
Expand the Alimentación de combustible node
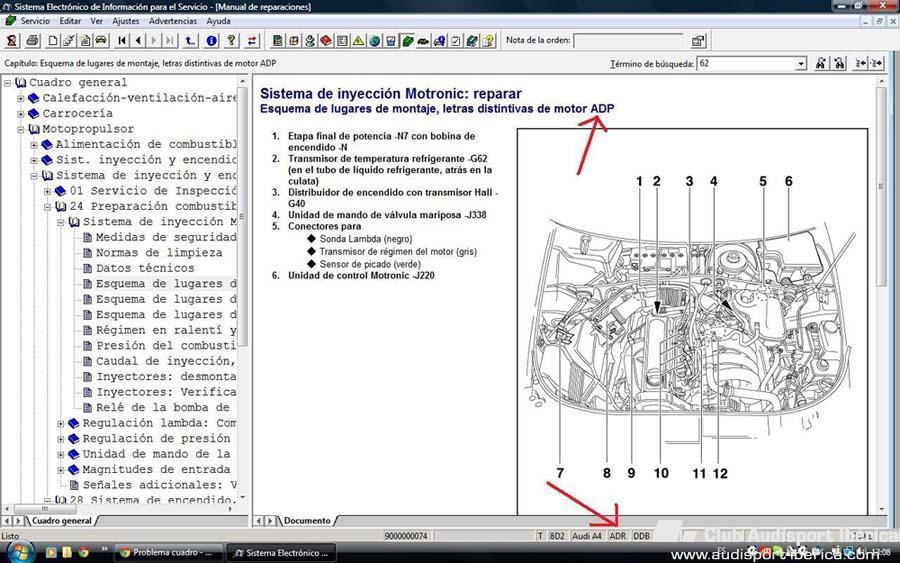click(34, 145)
